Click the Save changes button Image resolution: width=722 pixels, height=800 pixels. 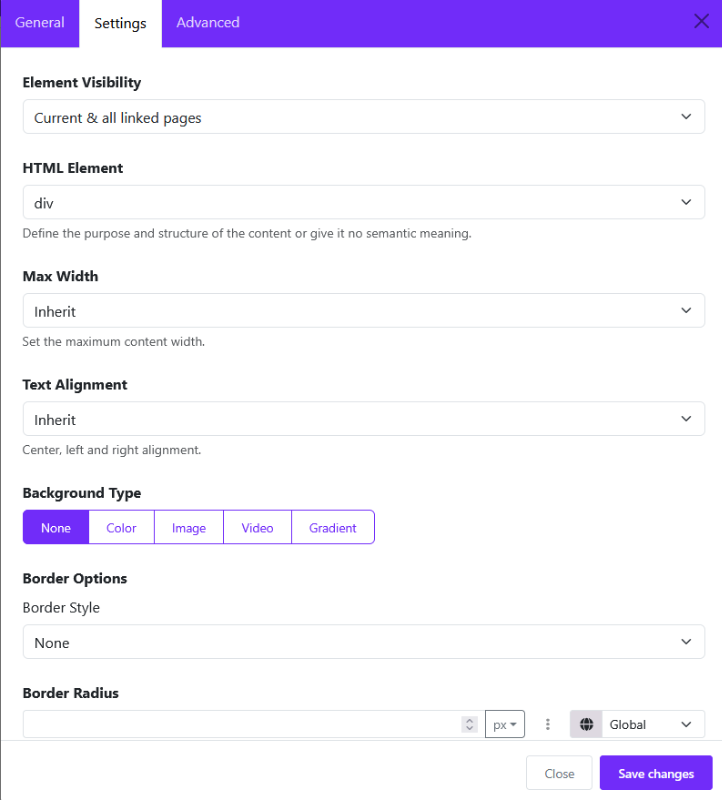(x=656, y=774)
